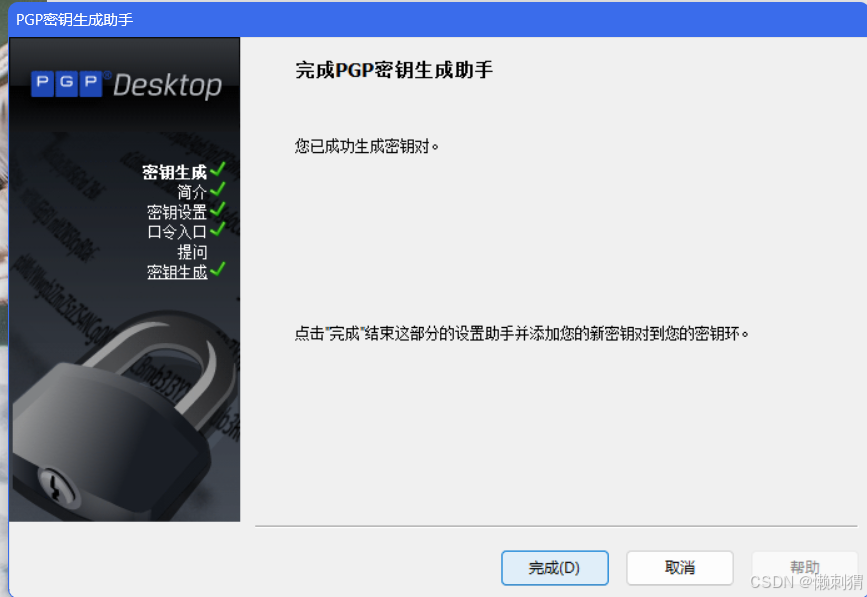Click green checkmark beside bold 密钥生成 heading

(217, 170)
